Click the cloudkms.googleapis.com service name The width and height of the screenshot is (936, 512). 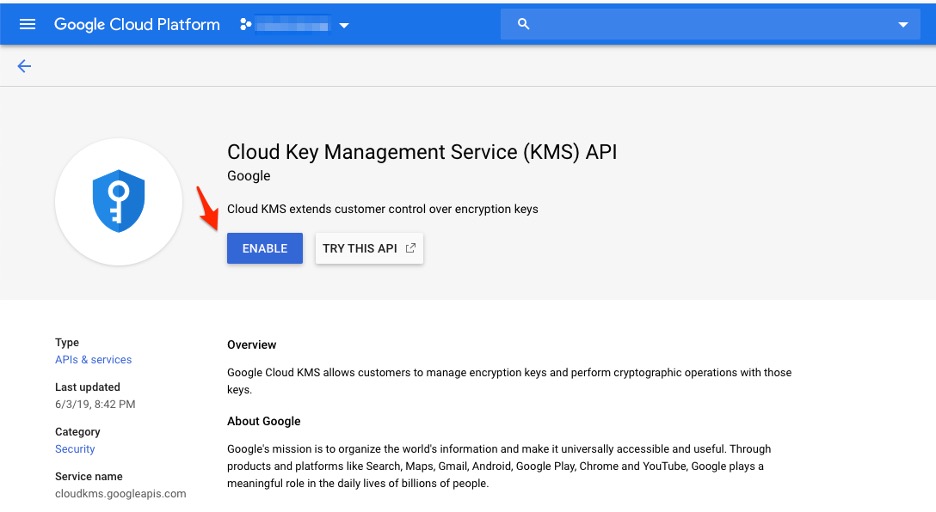click(120, 494)
